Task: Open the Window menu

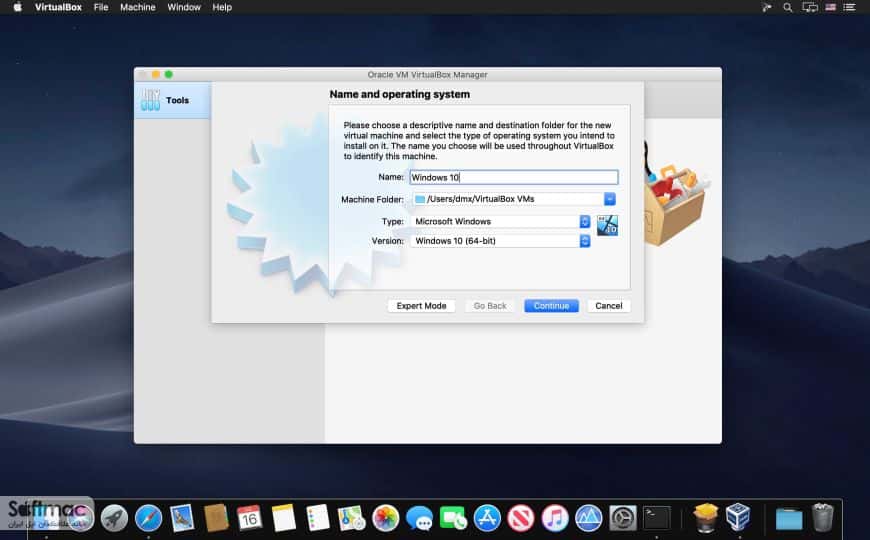Action: [x=184, y=7]
